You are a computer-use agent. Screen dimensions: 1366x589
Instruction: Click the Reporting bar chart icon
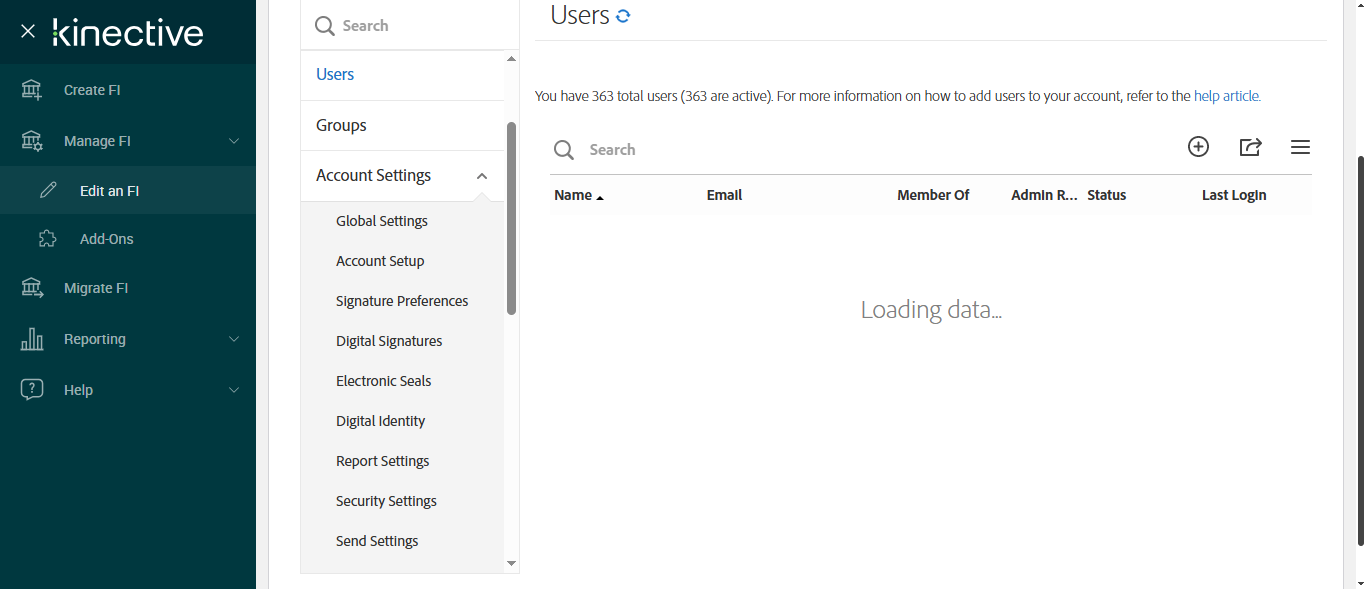32,339
